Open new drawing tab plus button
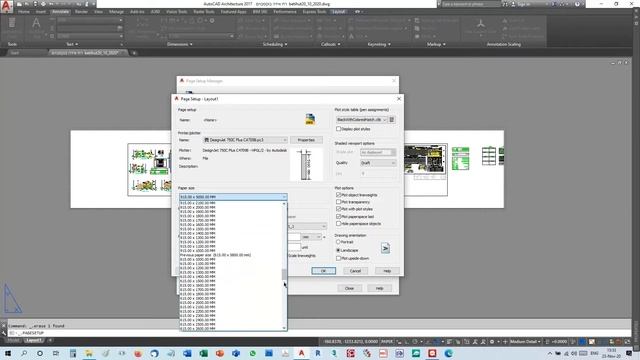Image resolution: width=640 pixels, height=360 pixels. point(134,53)
